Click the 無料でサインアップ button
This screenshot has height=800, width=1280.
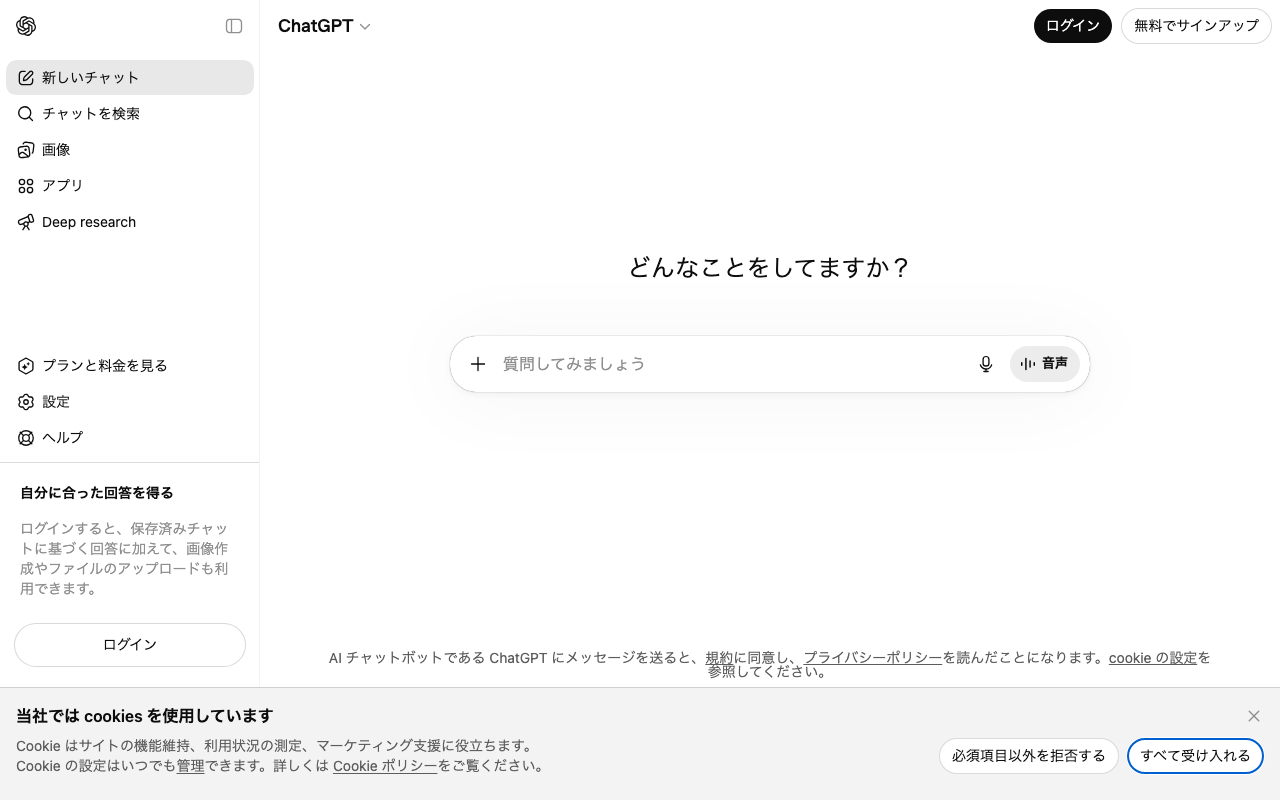[1196, 26]
